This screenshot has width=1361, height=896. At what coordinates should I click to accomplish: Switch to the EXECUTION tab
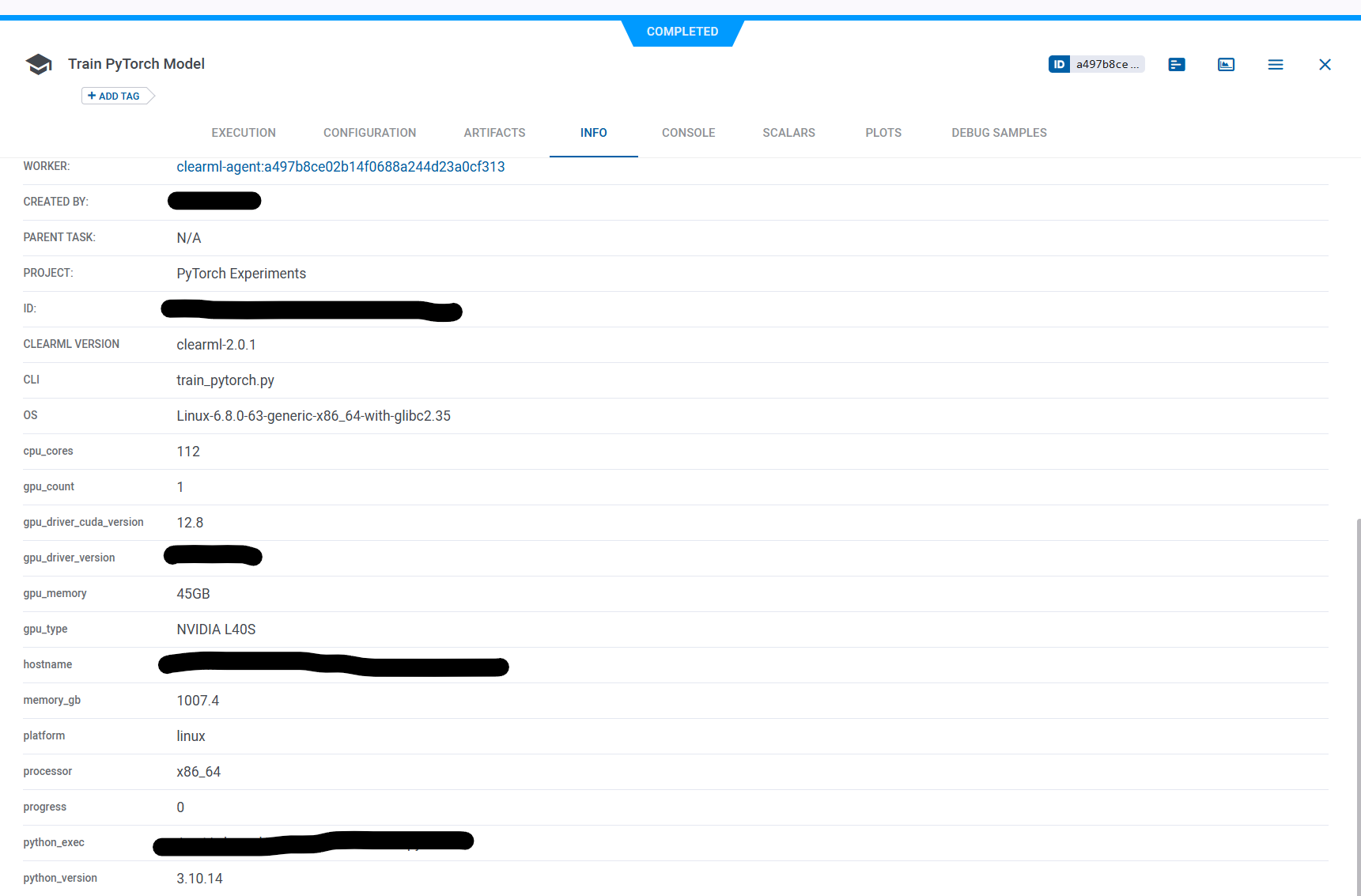click(244, 133)
